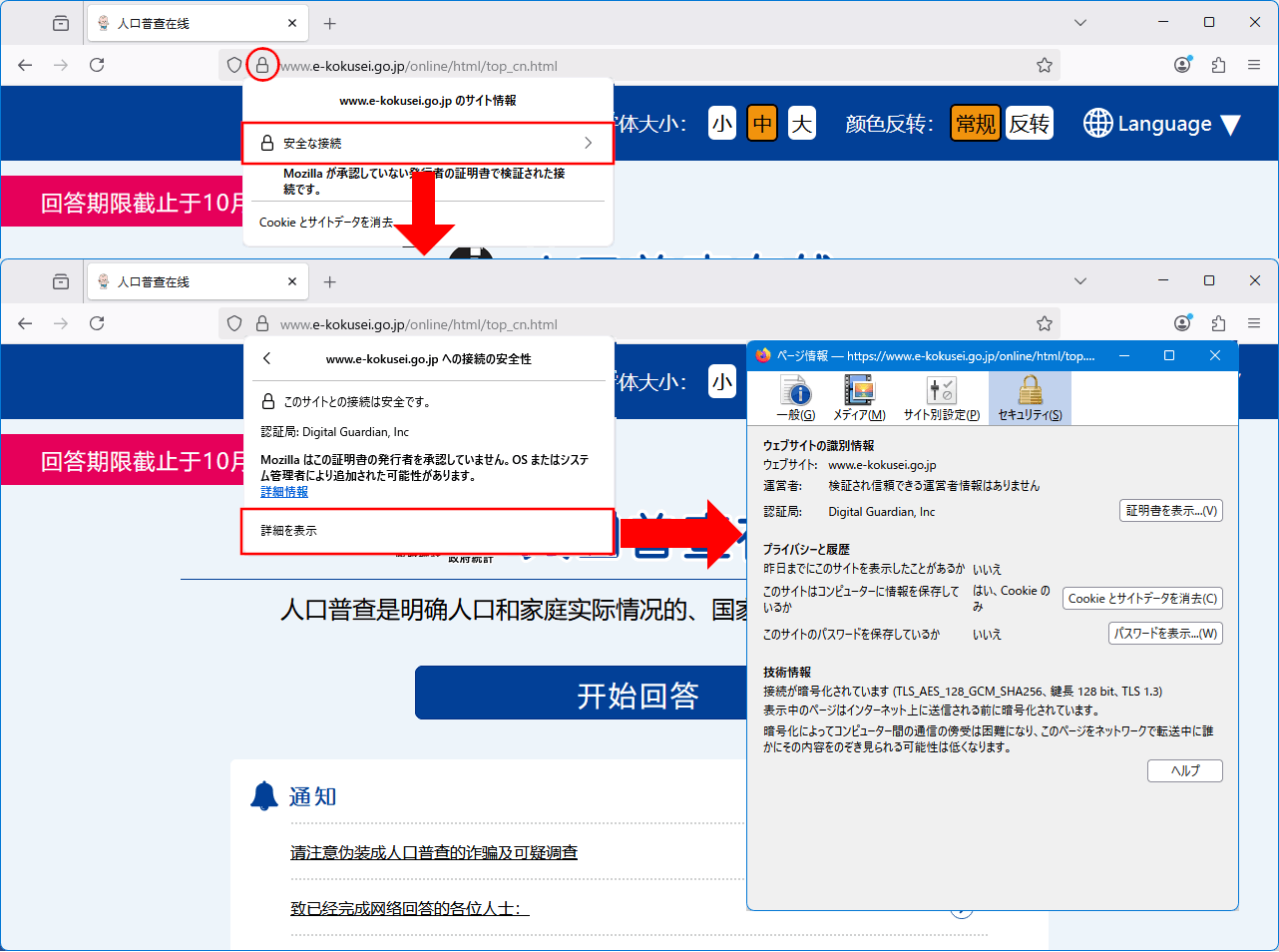Select the 常规 color mode
Screen dimensions: 1279x952
[975, 124]
